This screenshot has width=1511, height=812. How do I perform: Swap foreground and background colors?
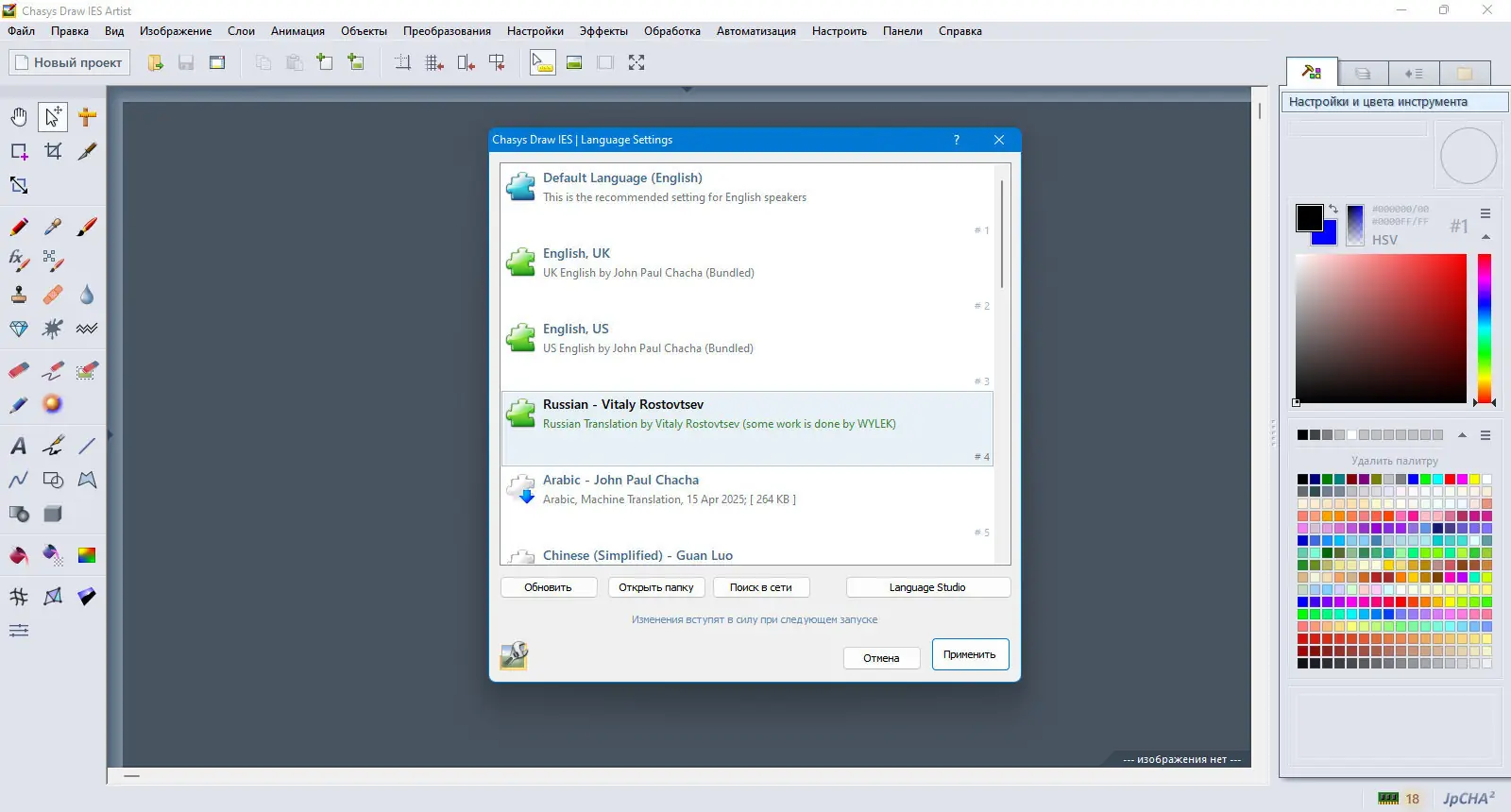1333,210
